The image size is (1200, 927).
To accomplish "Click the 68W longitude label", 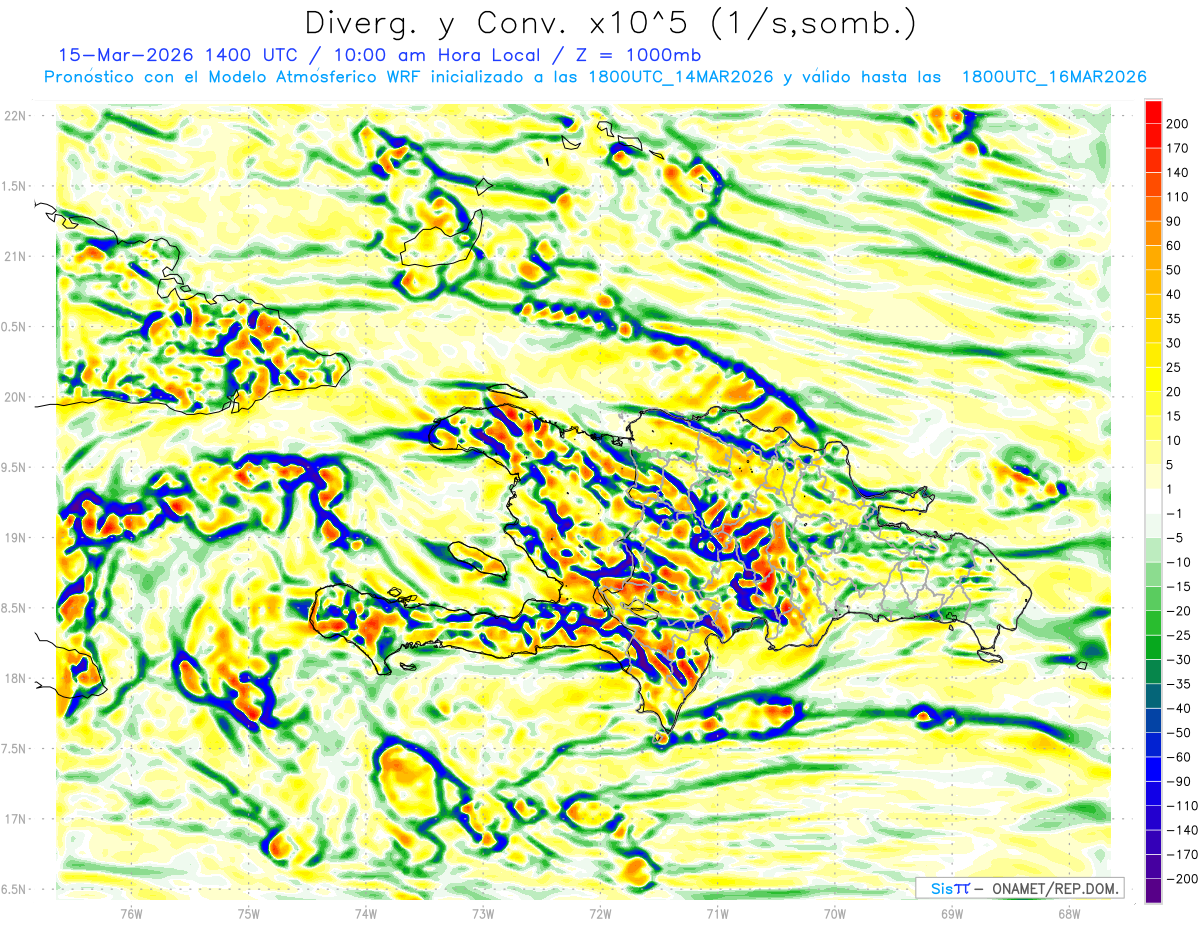I will tap(1069, 913).
